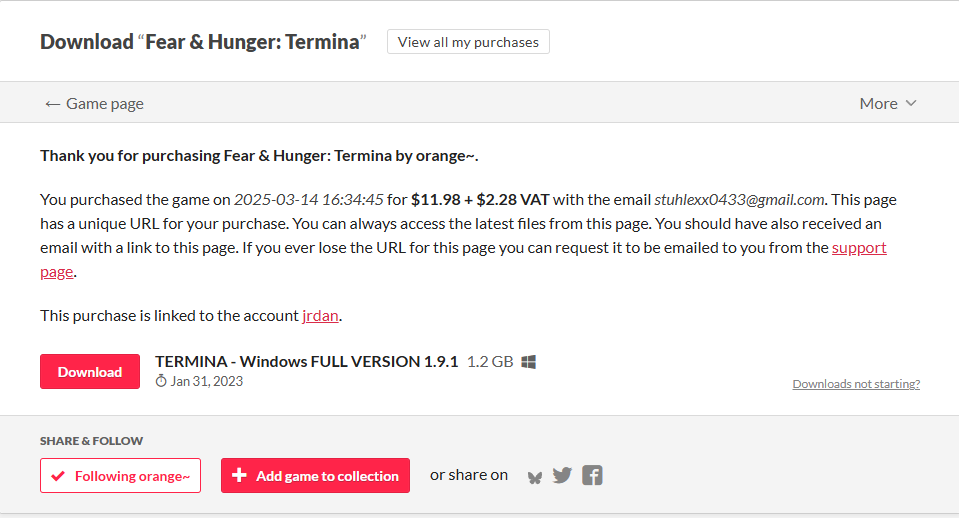View all my purchases
This screenshot has height=518, width=959.
click(x=468, y=42)
